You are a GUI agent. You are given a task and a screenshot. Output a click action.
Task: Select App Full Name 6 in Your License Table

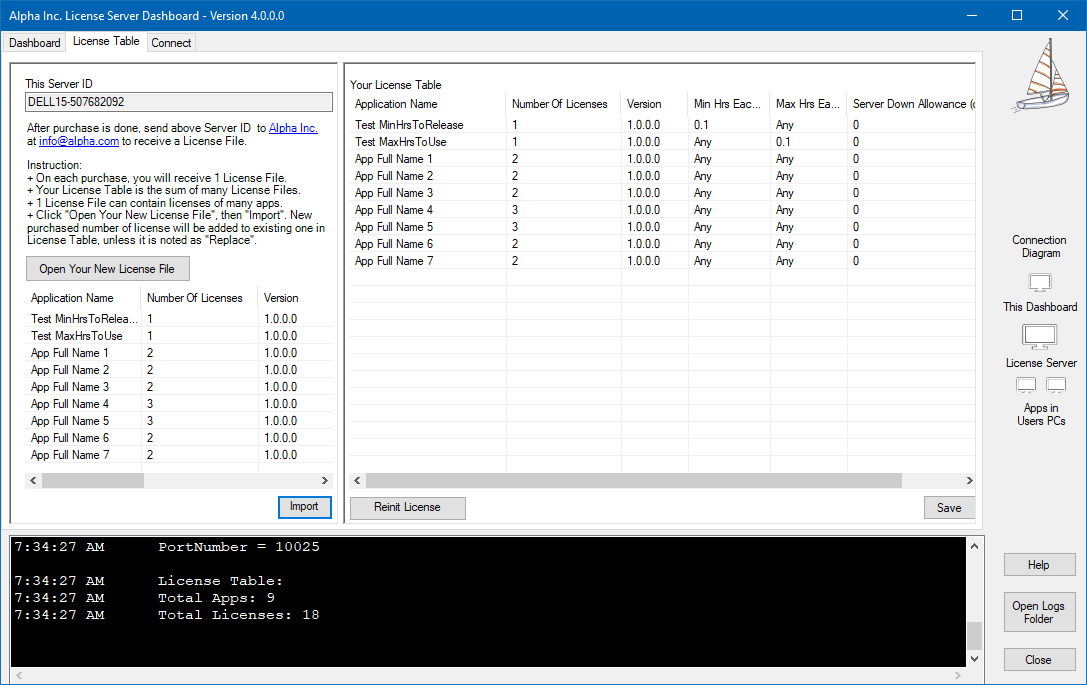663,244
